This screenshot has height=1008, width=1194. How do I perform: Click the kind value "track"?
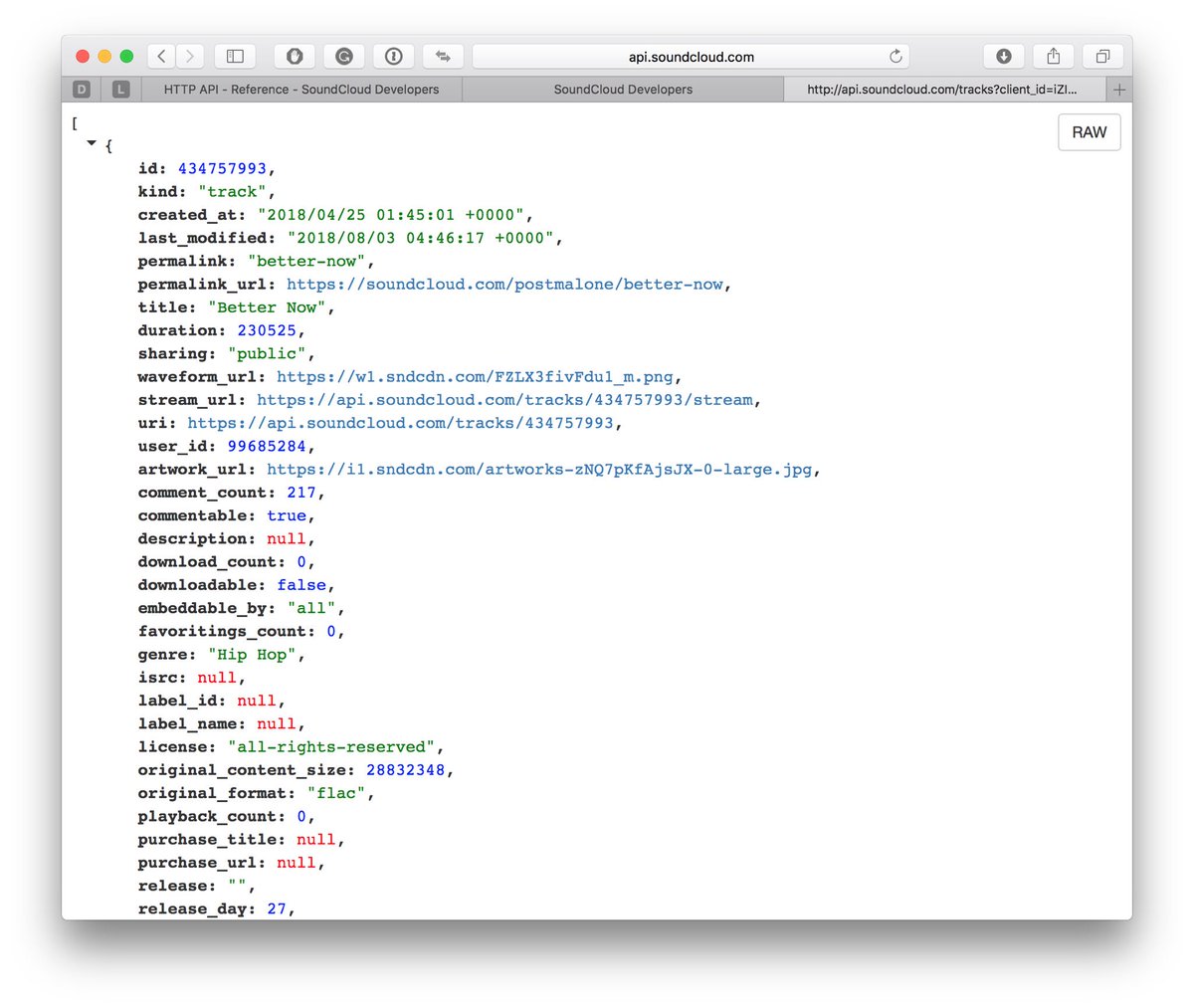tap(232, 192)
